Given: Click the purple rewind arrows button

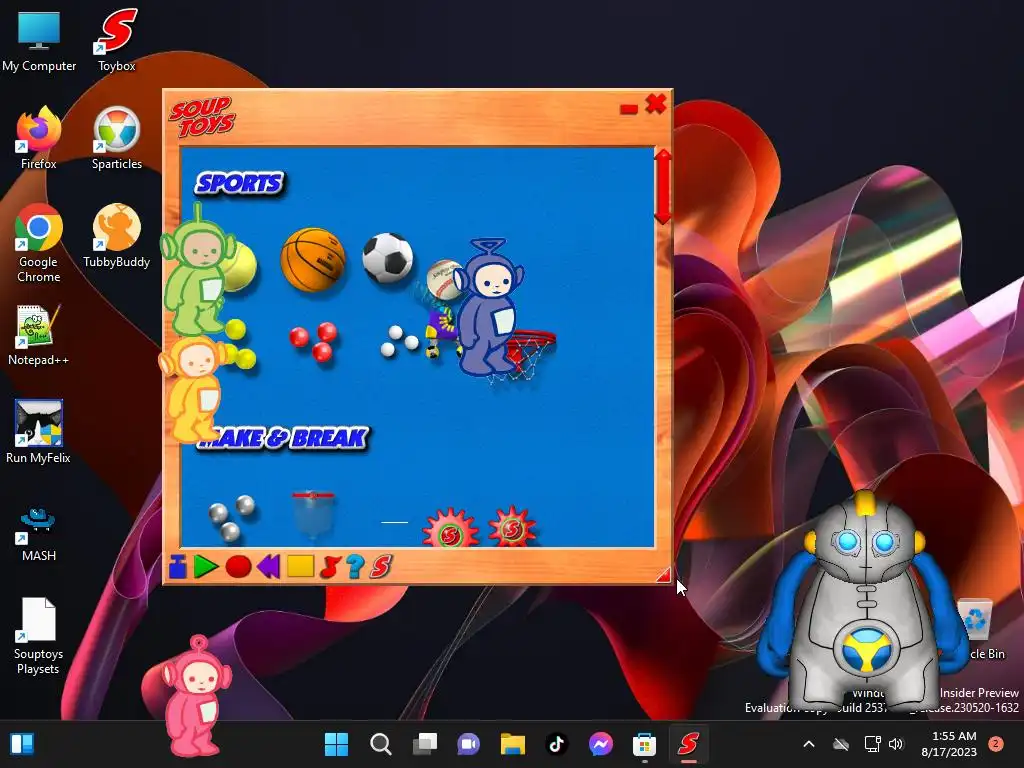Looking at the screenshot, I should (x=269, y=566).
